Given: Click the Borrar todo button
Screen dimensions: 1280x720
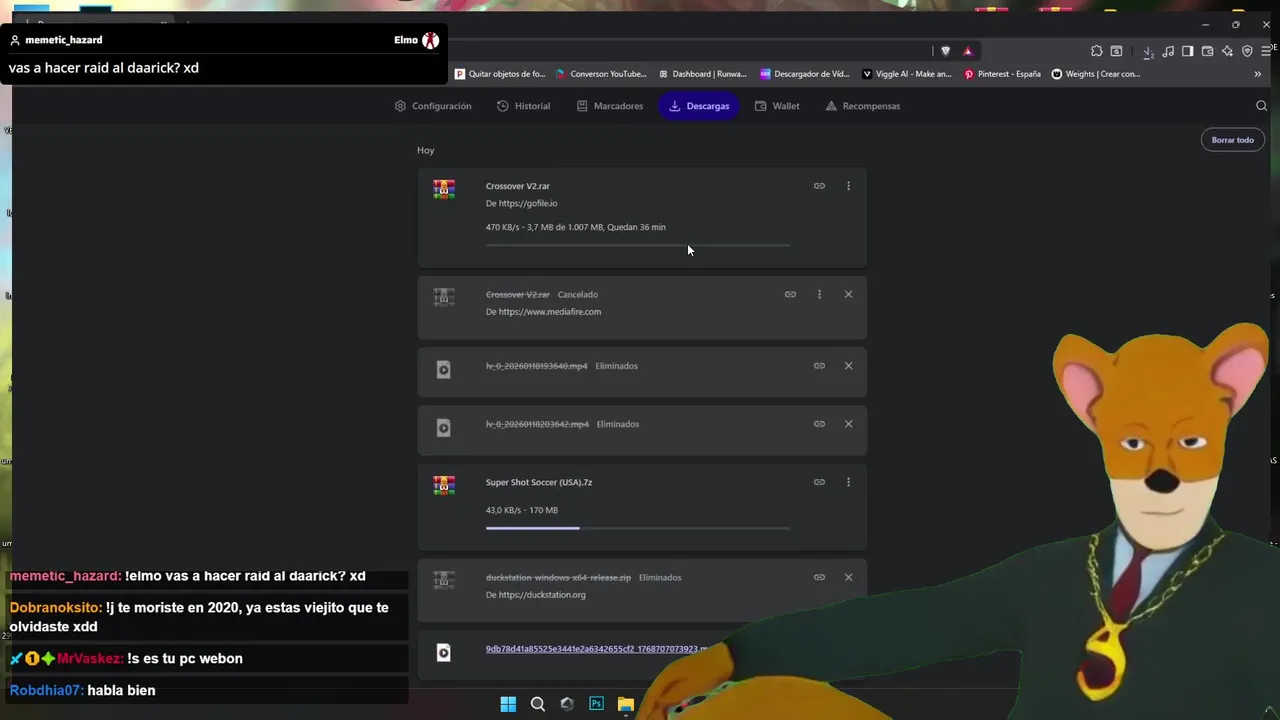Looking at the screenshot, I should (1232, 140).
